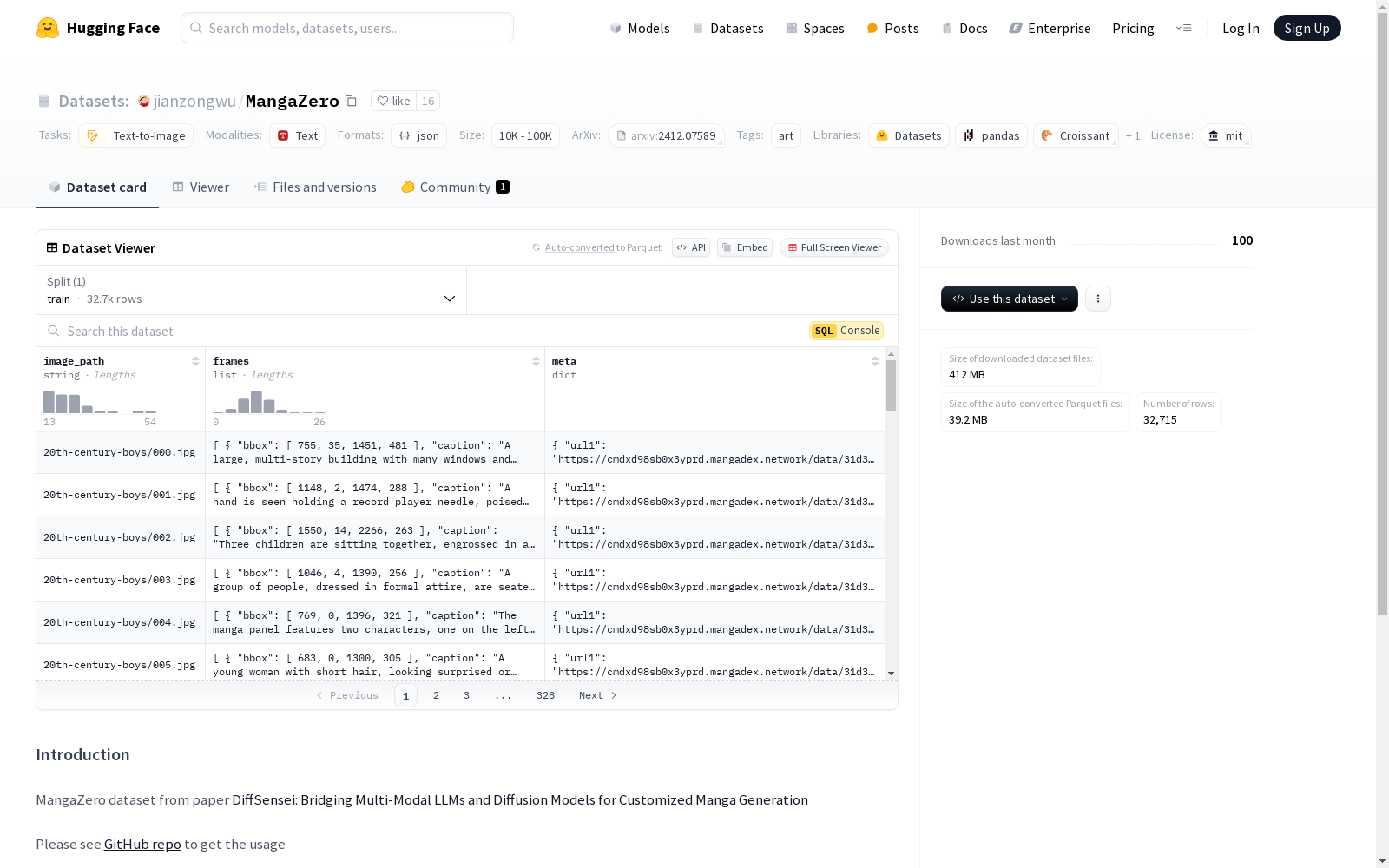
Task: Open the arxiv:2412.07589 tag
Action: click(x=666, y=135)
